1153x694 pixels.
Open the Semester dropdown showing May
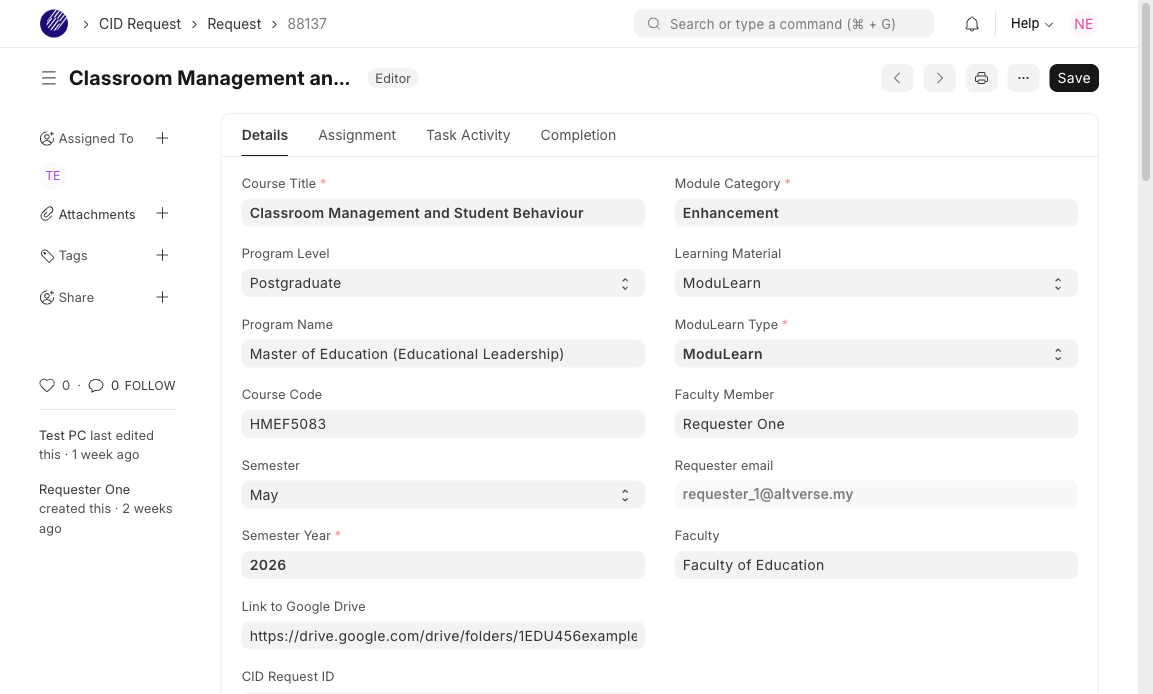point(442,495)
